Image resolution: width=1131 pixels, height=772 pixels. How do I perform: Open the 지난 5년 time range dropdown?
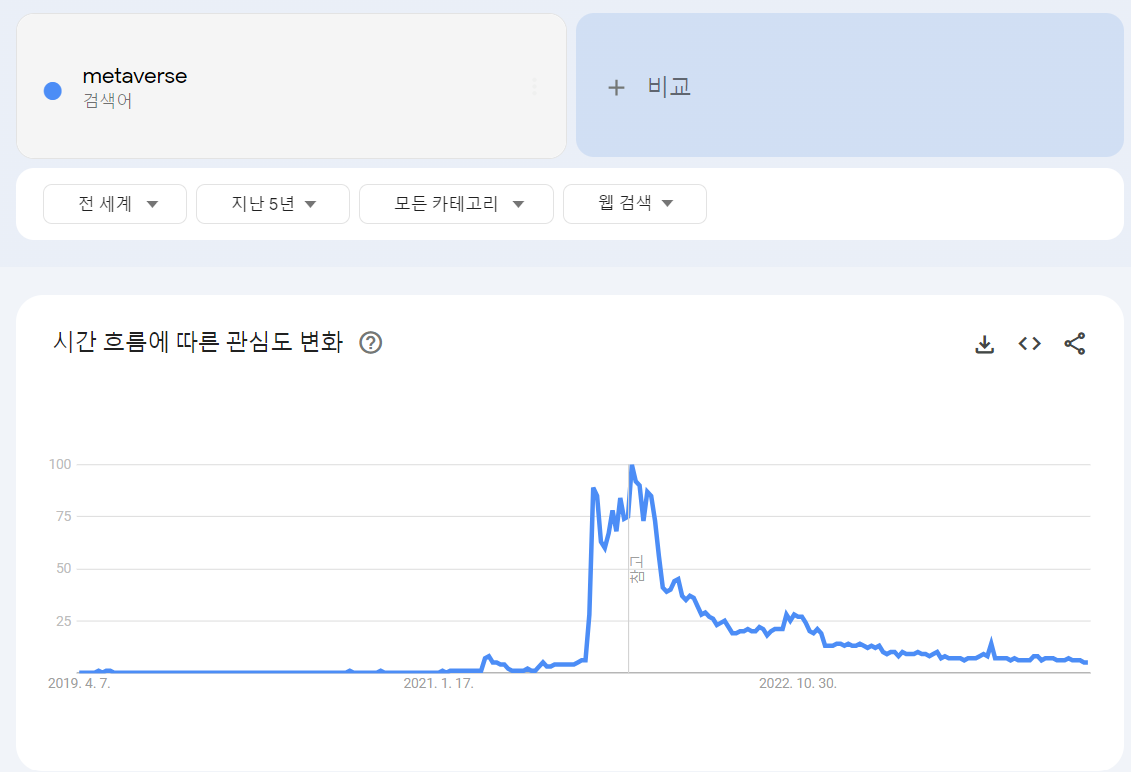click(x=272, y=203)
